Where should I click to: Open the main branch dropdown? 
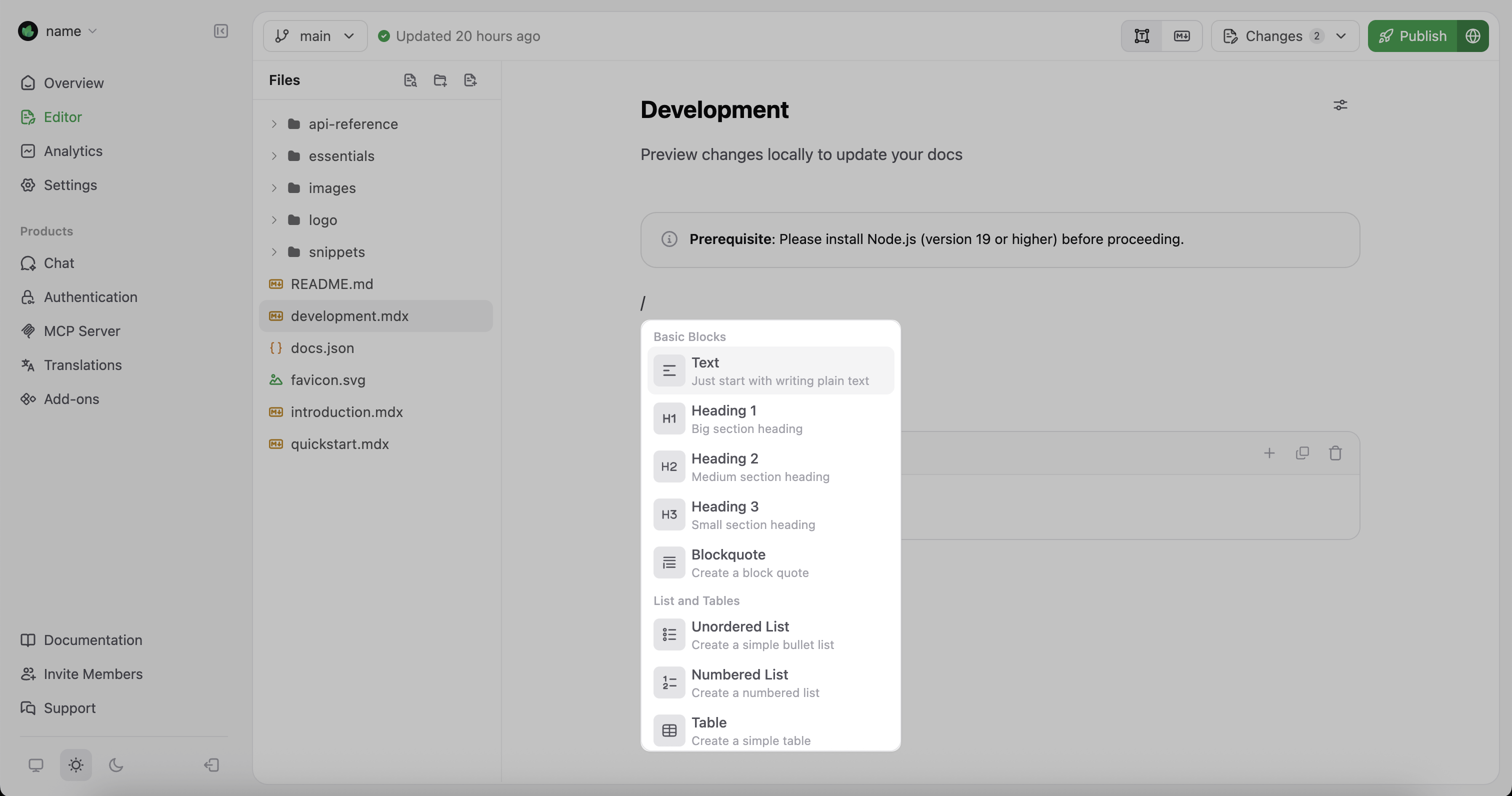click(x=315, y=36)
